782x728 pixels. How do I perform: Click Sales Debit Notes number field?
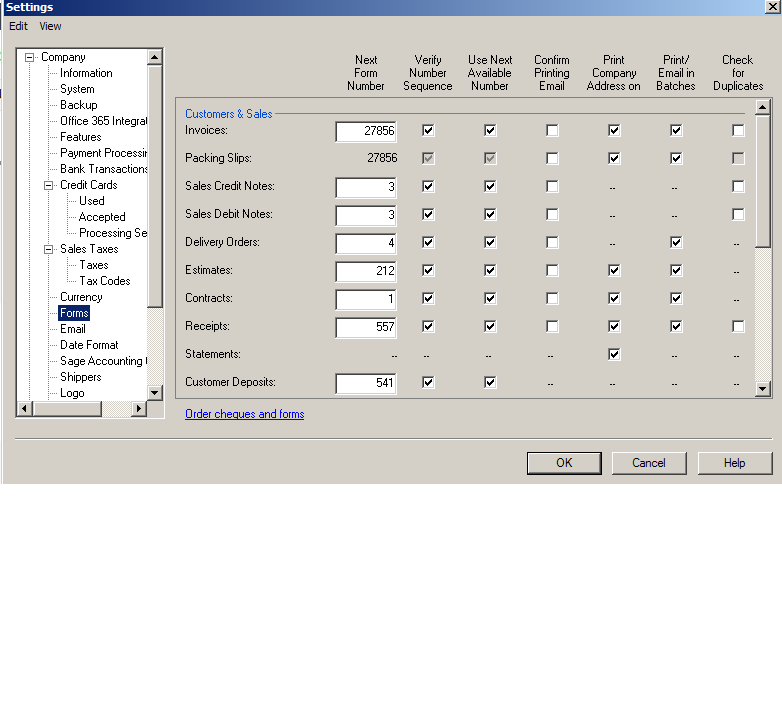(366, 215)
